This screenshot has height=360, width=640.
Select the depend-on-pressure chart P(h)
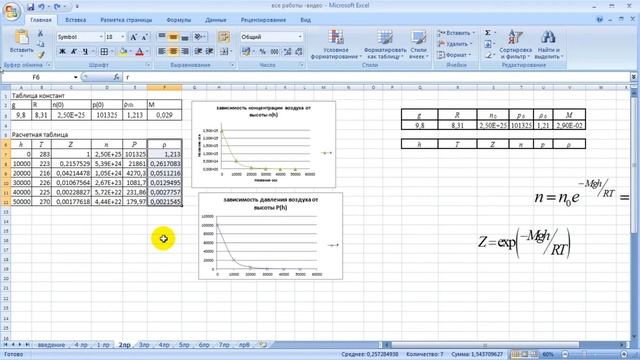point(271,236)
